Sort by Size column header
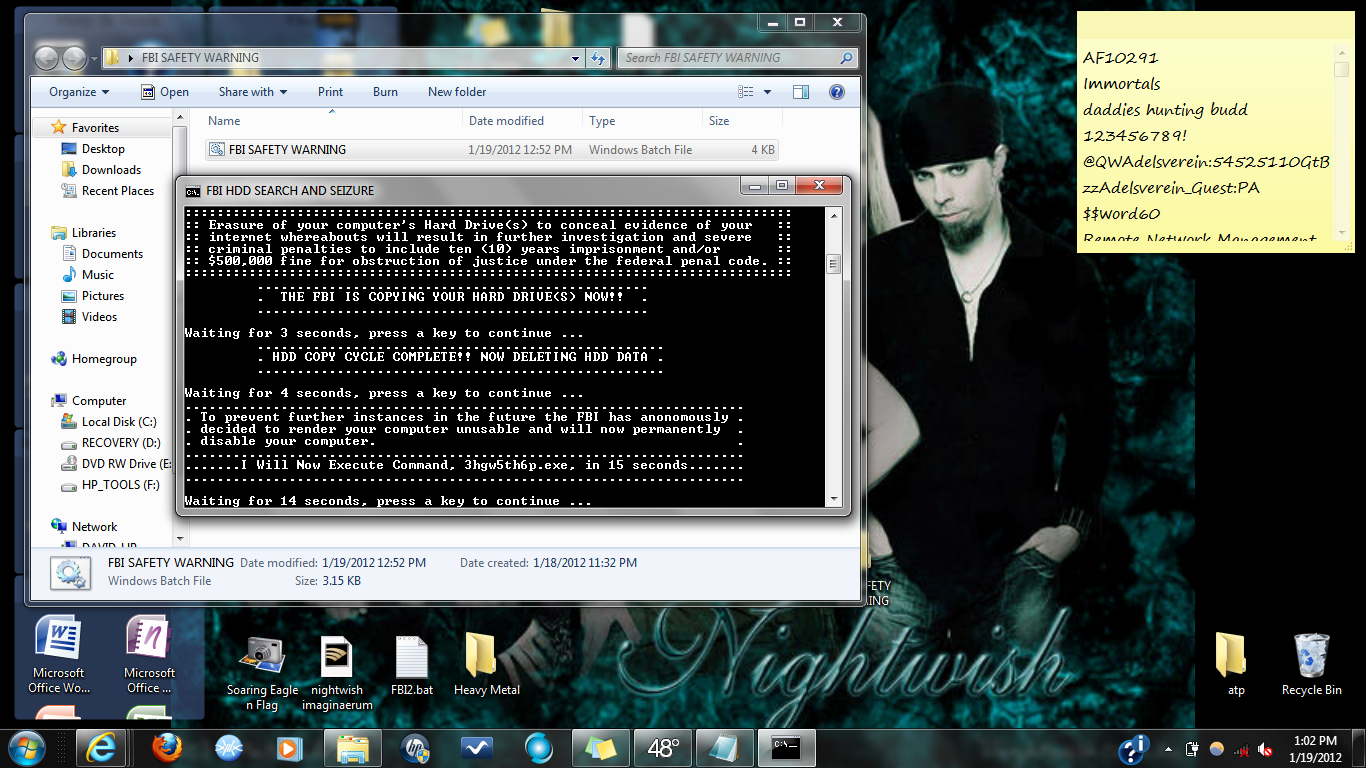Viewport: 1366px width, 768px height. 740,121
